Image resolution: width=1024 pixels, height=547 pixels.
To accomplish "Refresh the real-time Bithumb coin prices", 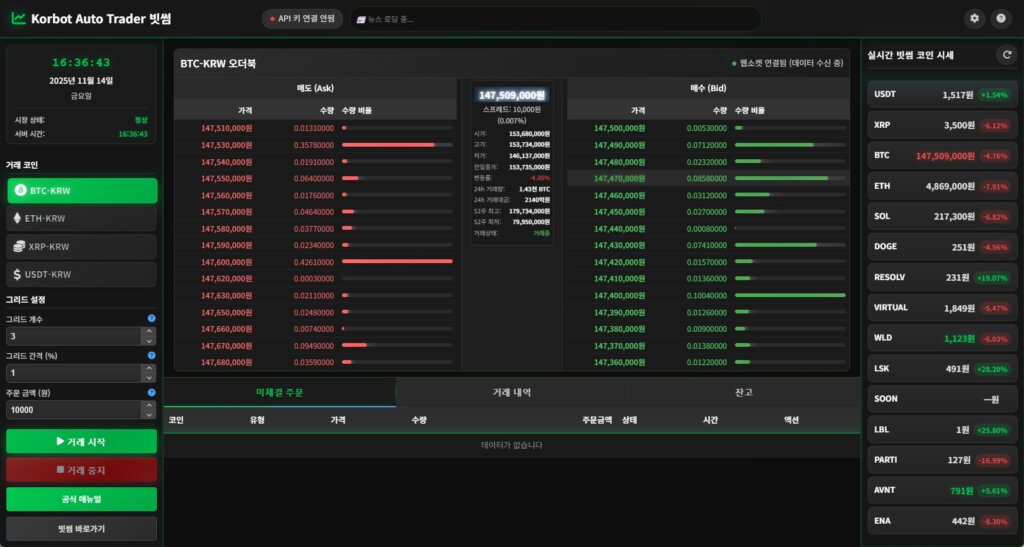I will point(1007,56).
